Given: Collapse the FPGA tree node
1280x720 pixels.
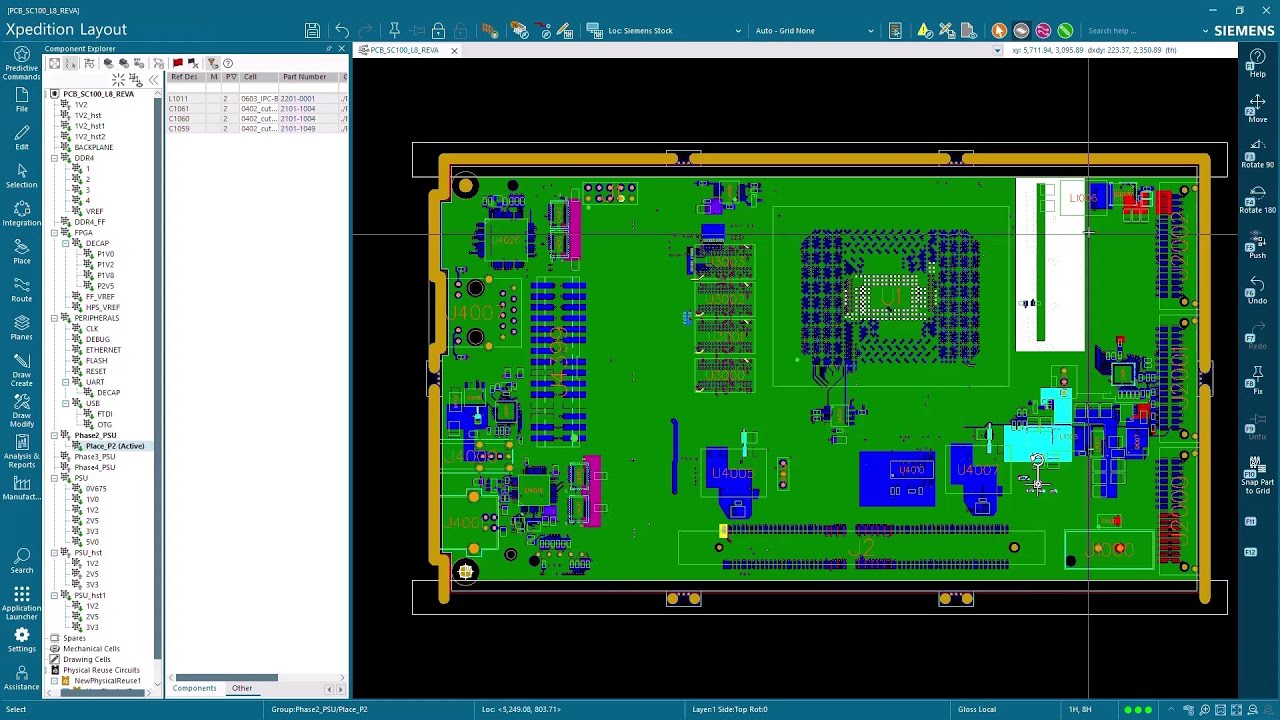Looking at the screenshot, I should pyautogui.click(x=55, y=232).
